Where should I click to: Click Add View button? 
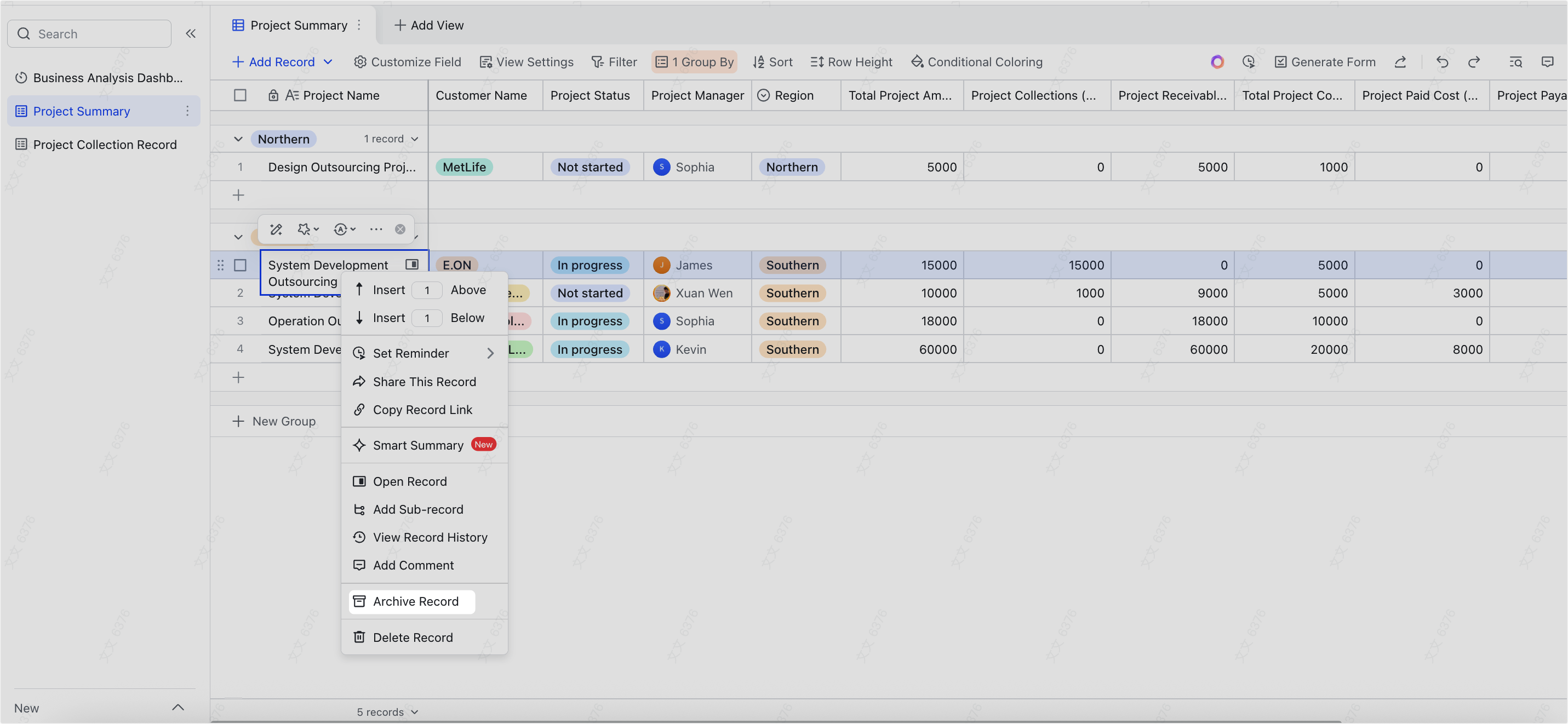pyautogui.click(x=429, y=25)
